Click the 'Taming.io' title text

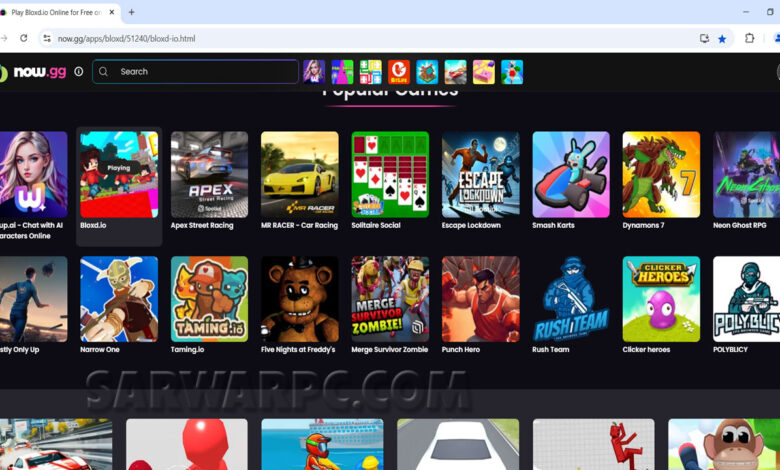tap(188, 350)
